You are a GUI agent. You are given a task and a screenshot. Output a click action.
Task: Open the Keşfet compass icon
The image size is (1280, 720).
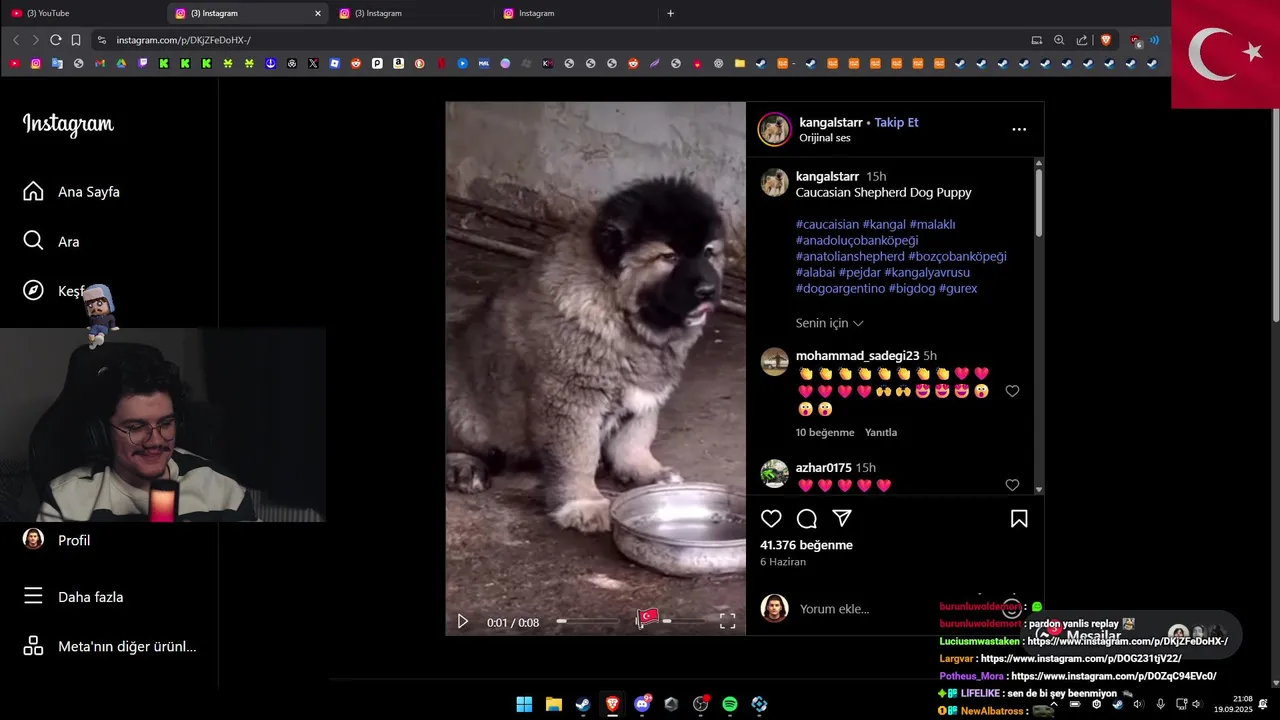(x=33, y=290)
